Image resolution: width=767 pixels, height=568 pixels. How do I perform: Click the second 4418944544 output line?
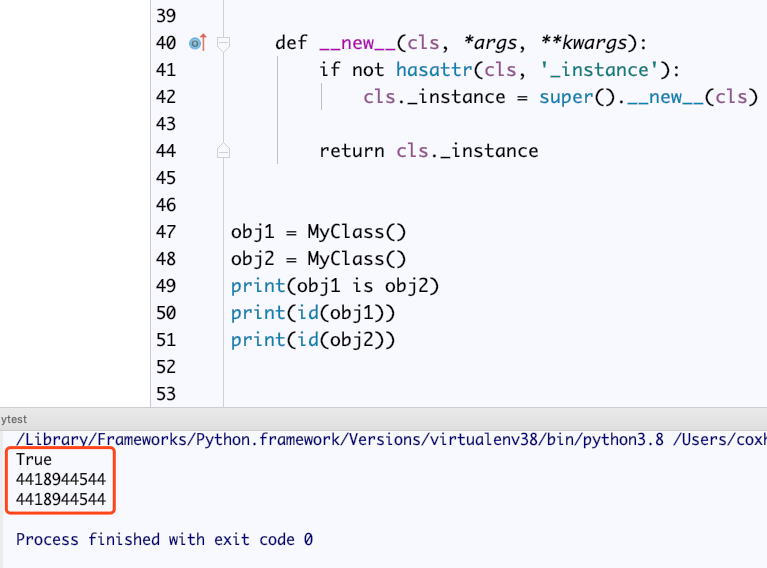[60, 499]
